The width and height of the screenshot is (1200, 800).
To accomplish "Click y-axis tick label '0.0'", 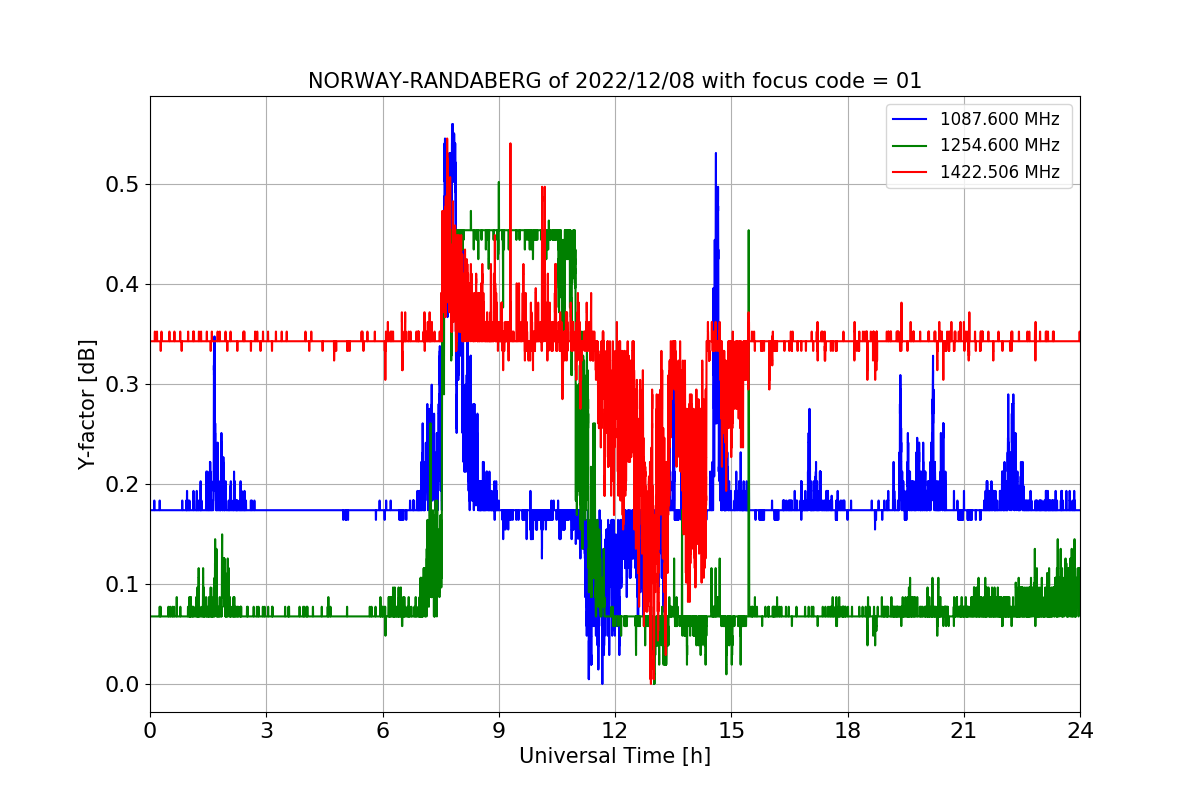I will 123,685.
